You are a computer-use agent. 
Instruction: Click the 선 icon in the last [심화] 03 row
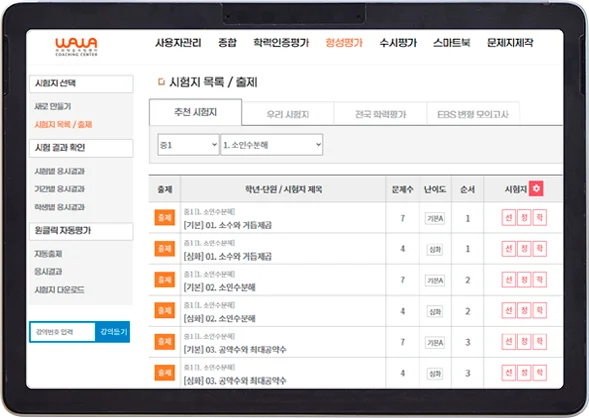(509, 373)
